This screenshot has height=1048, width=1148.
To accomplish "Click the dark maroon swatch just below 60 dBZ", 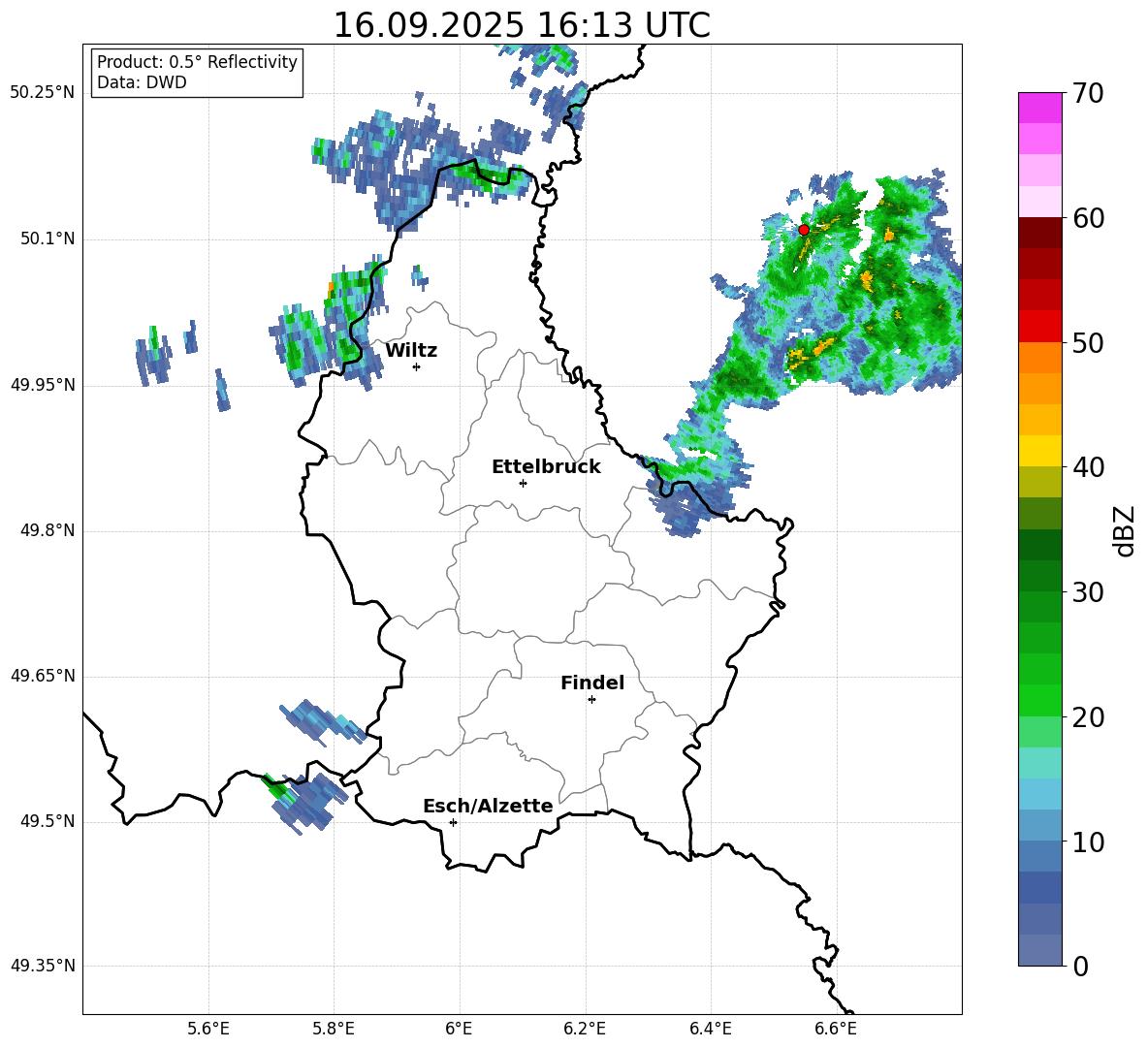I will (1040, 233).
